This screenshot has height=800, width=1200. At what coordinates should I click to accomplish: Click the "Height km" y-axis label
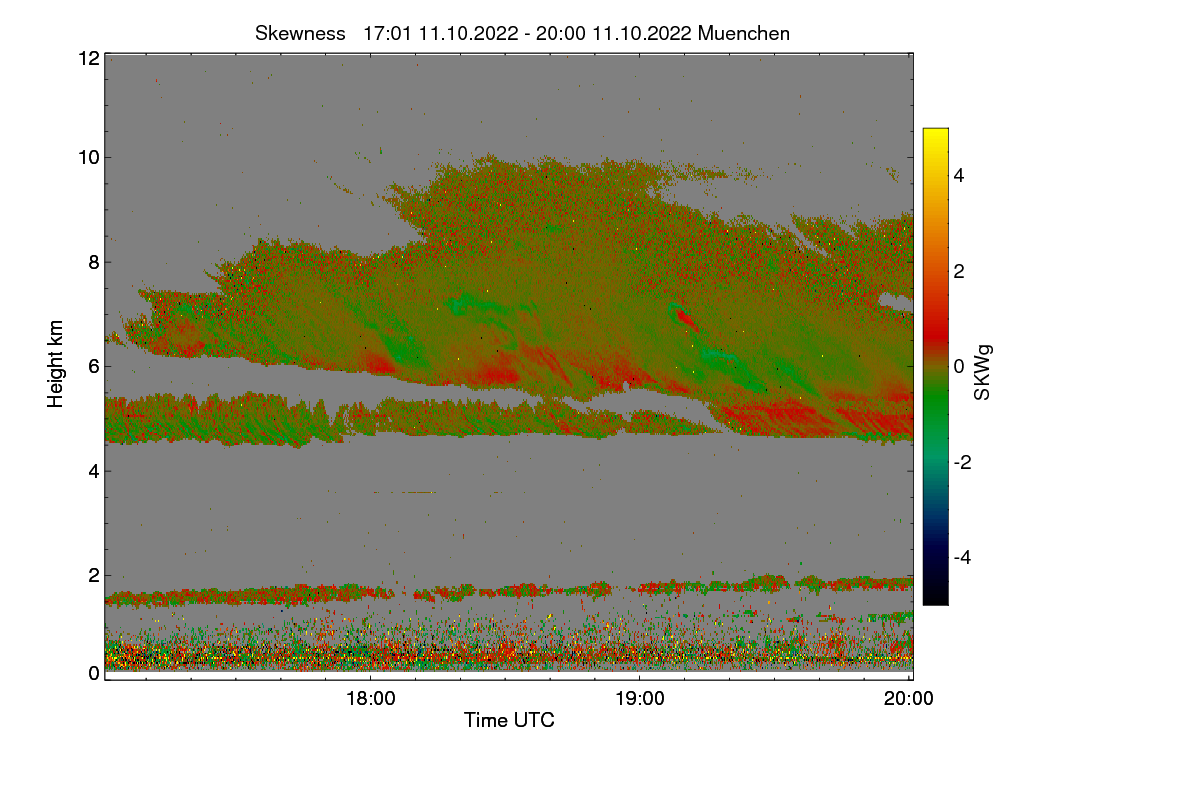[x=56, y=363]
